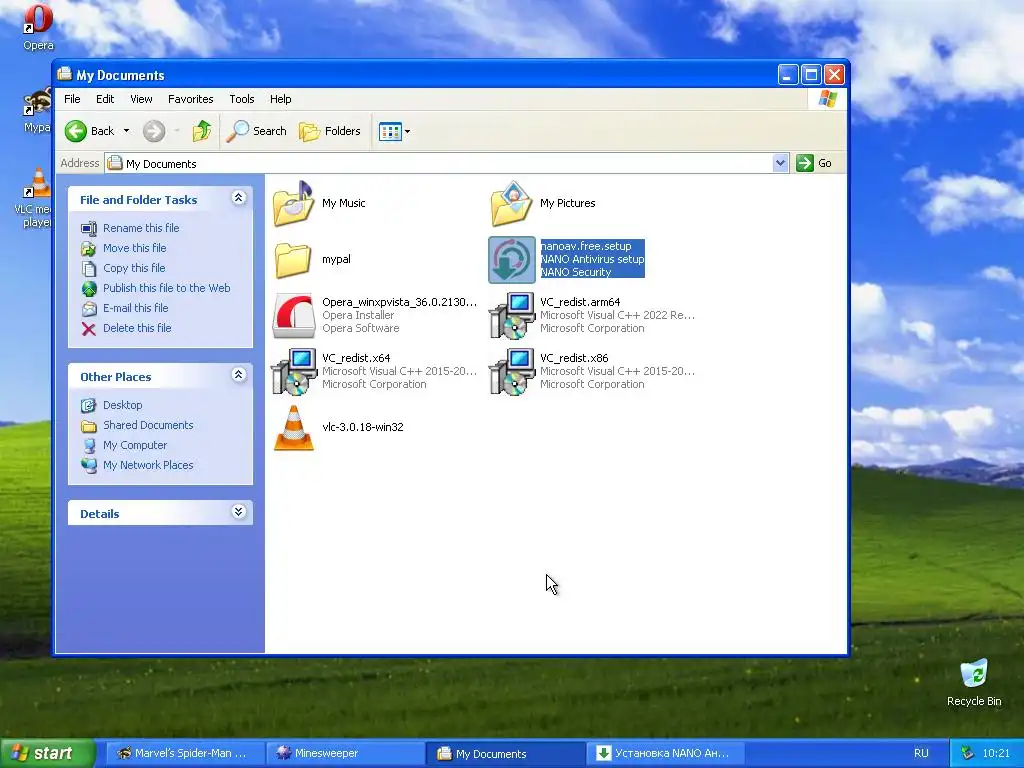
Task: Click the RU language indicator
Action: pyautogui.click(x=921, y=754)
